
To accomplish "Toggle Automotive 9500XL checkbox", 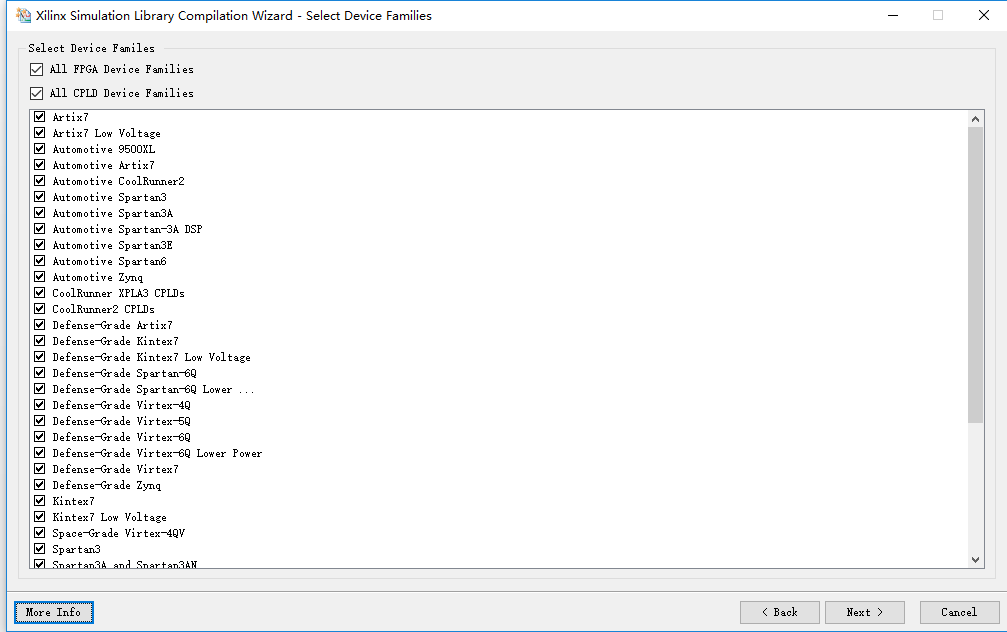I will tap(40, 149).
